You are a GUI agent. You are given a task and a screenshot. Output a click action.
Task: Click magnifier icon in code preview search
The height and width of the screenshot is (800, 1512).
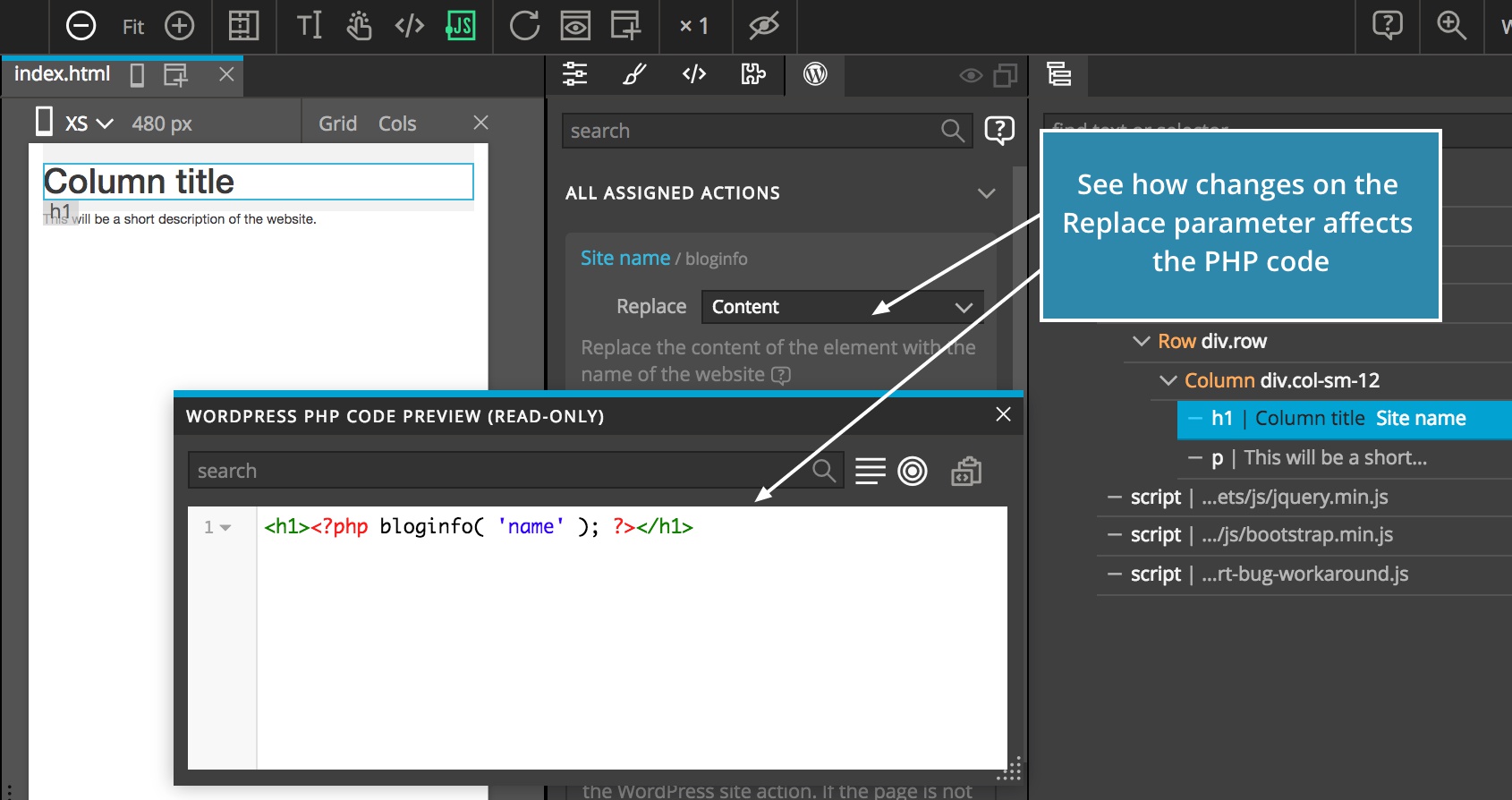tap(824, 471)
